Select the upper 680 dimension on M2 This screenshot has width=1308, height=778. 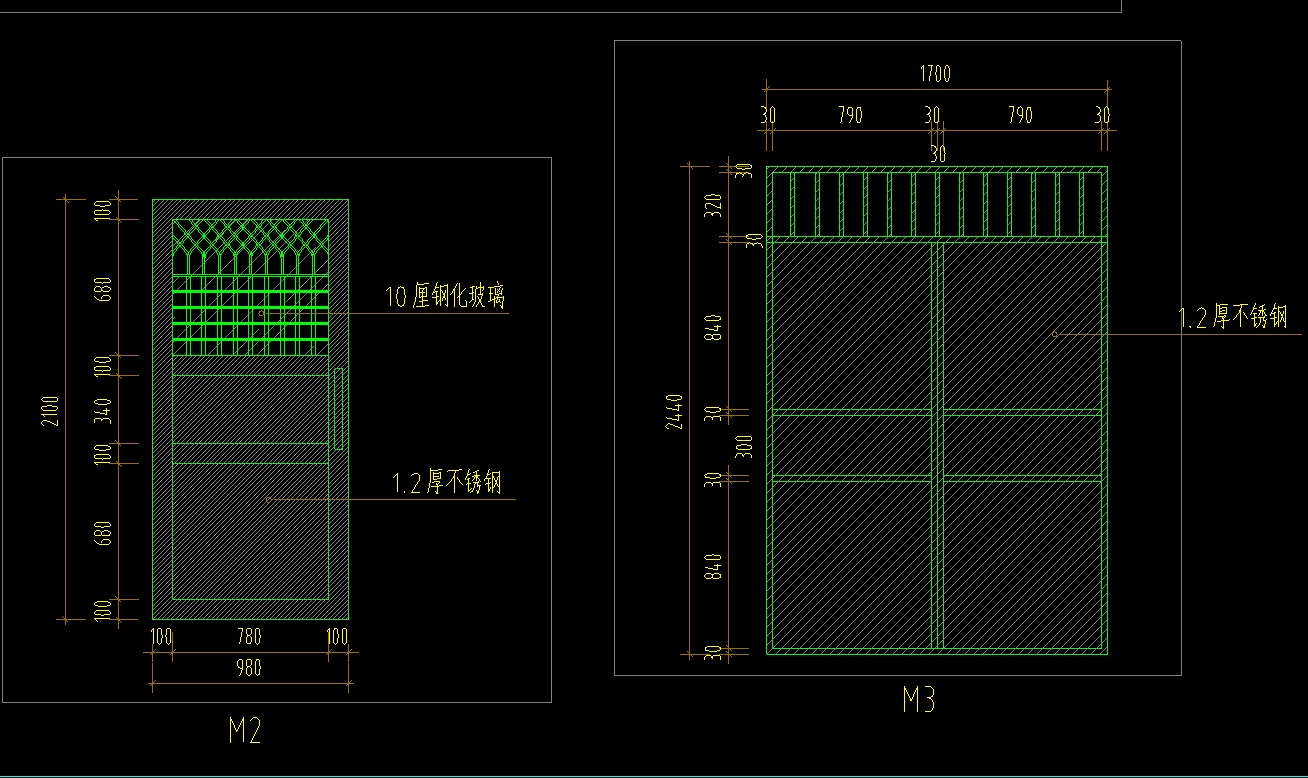(104, 288)
